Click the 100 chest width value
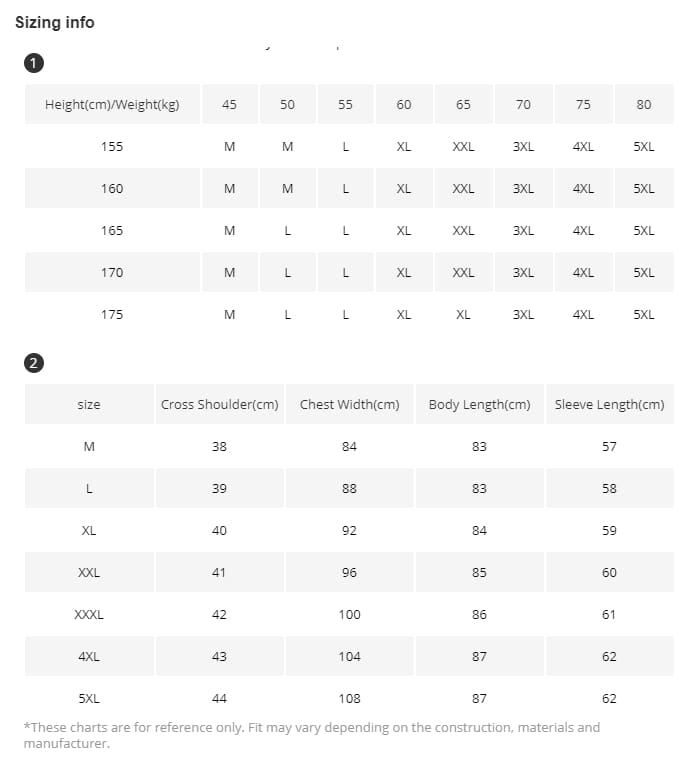The image size is (685, 767). pyautogui.click(x=349, y=615)
